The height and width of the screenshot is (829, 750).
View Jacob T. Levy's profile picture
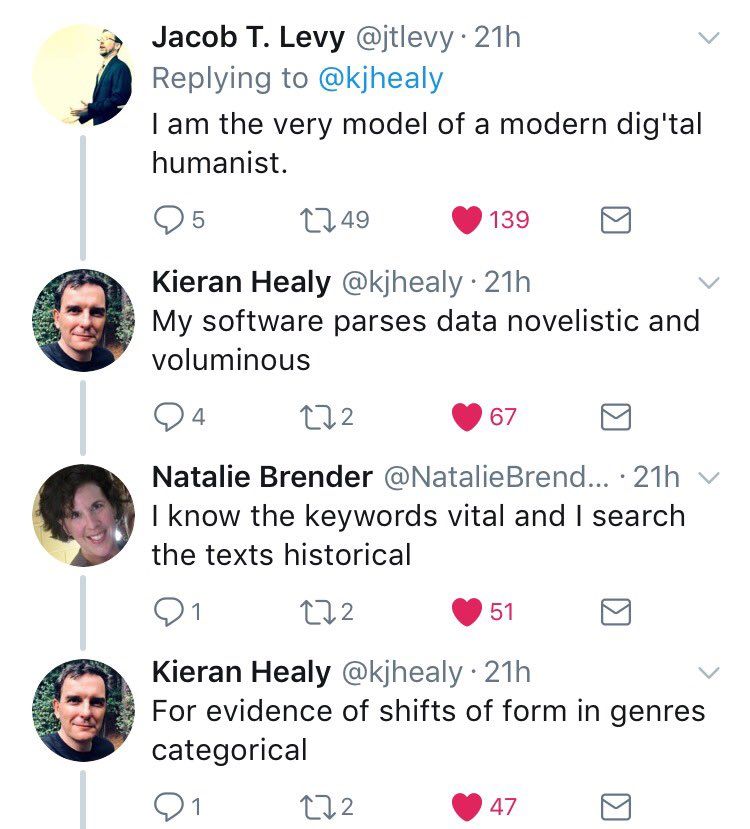[83, 75]
